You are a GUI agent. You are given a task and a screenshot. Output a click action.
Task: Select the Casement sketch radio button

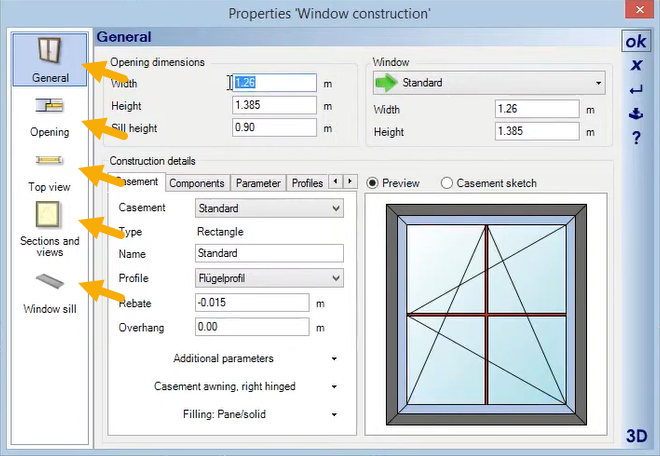click(447, 183)
